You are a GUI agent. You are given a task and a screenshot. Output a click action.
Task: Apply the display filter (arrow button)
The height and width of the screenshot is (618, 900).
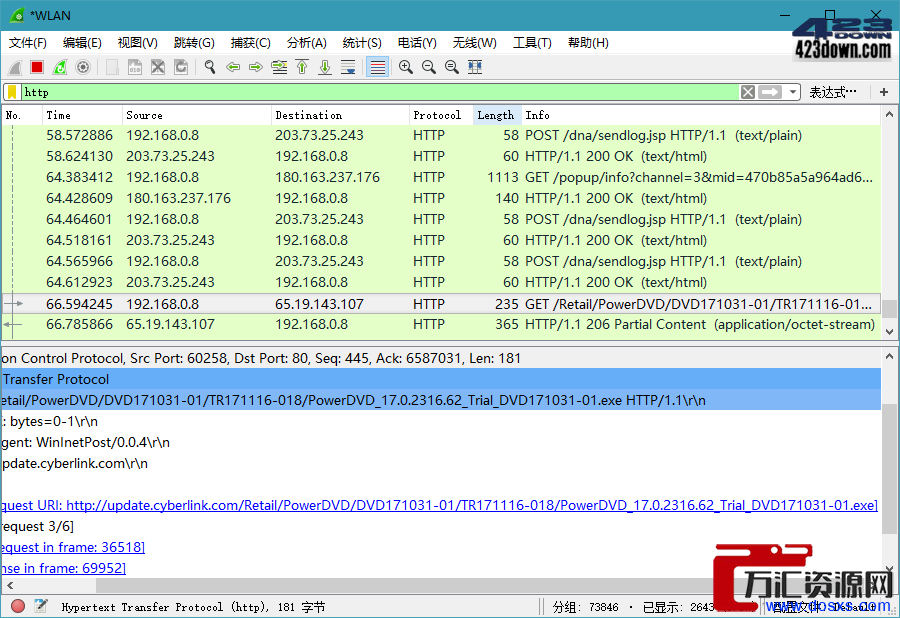[x=770, y=92]
